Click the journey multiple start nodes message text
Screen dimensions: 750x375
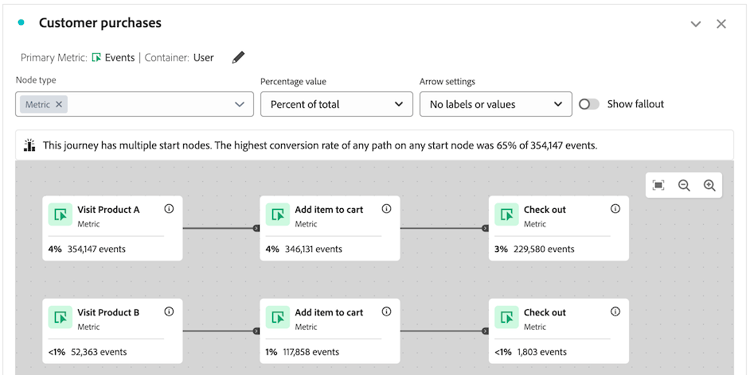[x=320, y=145]
